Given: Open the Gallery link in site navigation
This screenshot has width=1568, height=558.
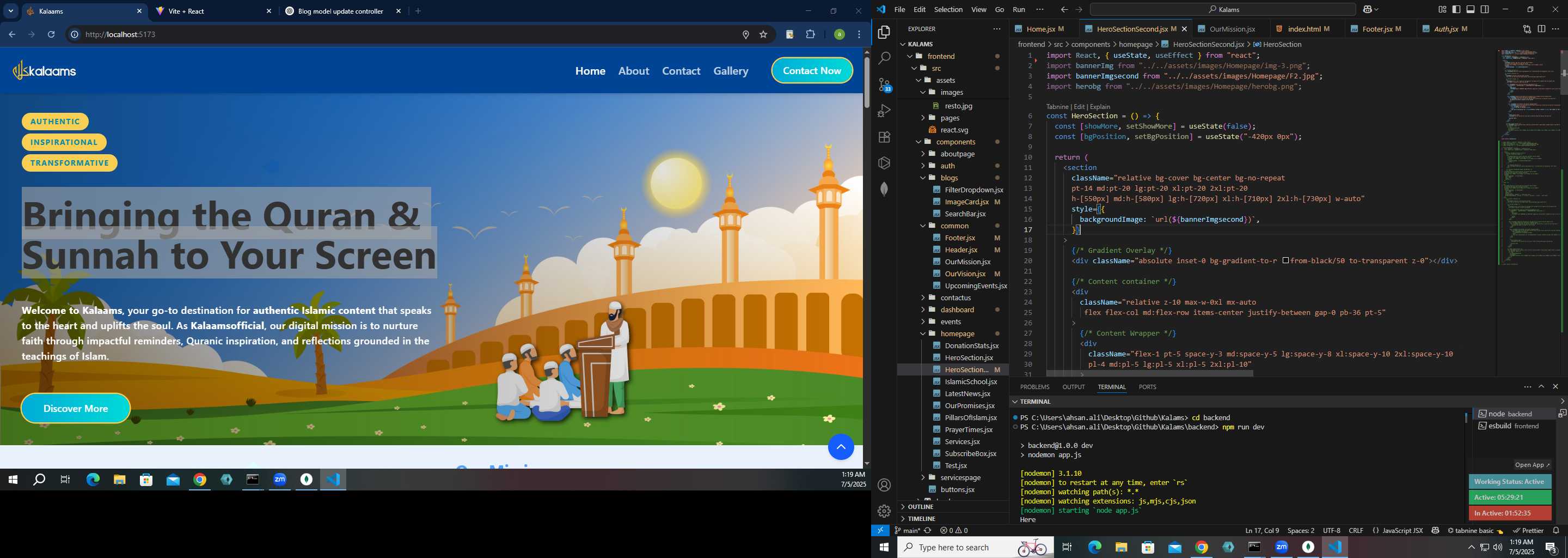Looking at the screenshot, I should [x=731, y=71].
